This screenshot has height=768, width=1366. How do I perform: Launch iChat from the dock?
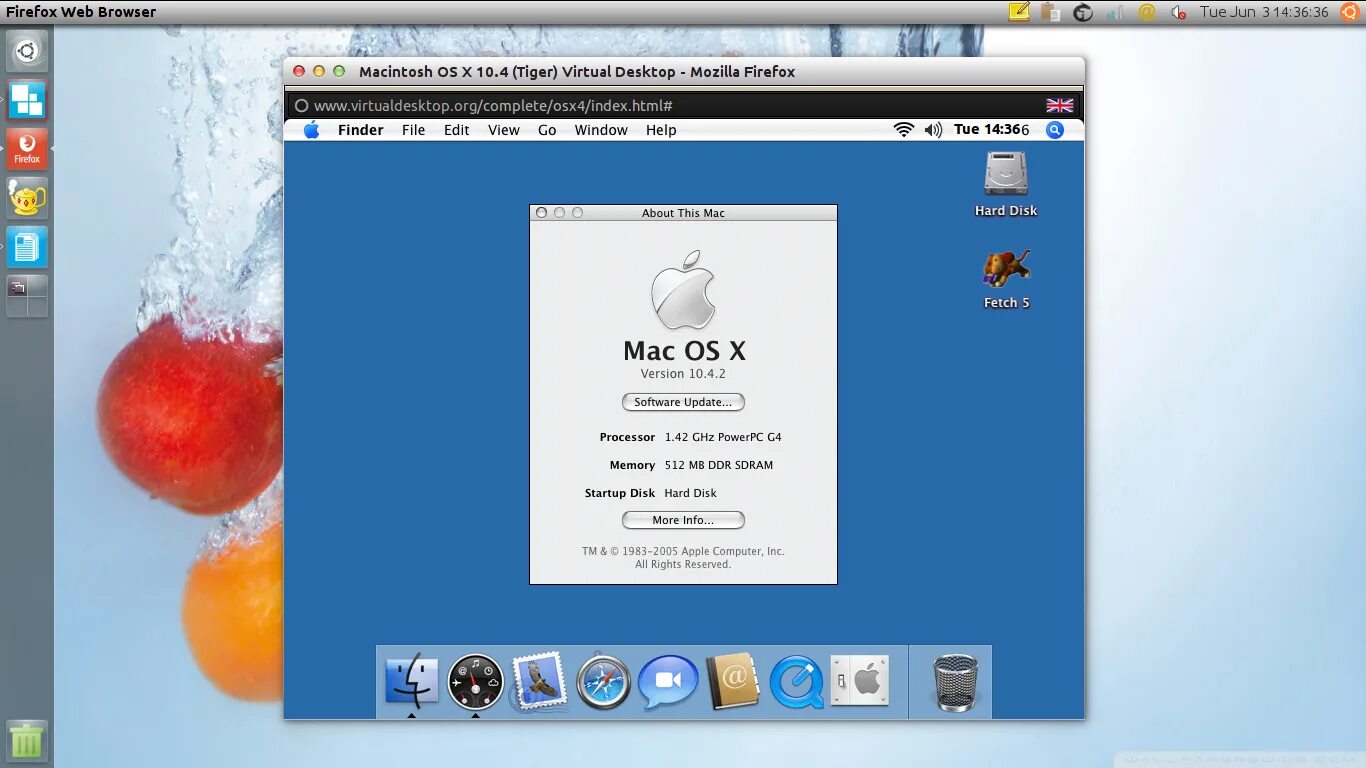pos(668,682)
